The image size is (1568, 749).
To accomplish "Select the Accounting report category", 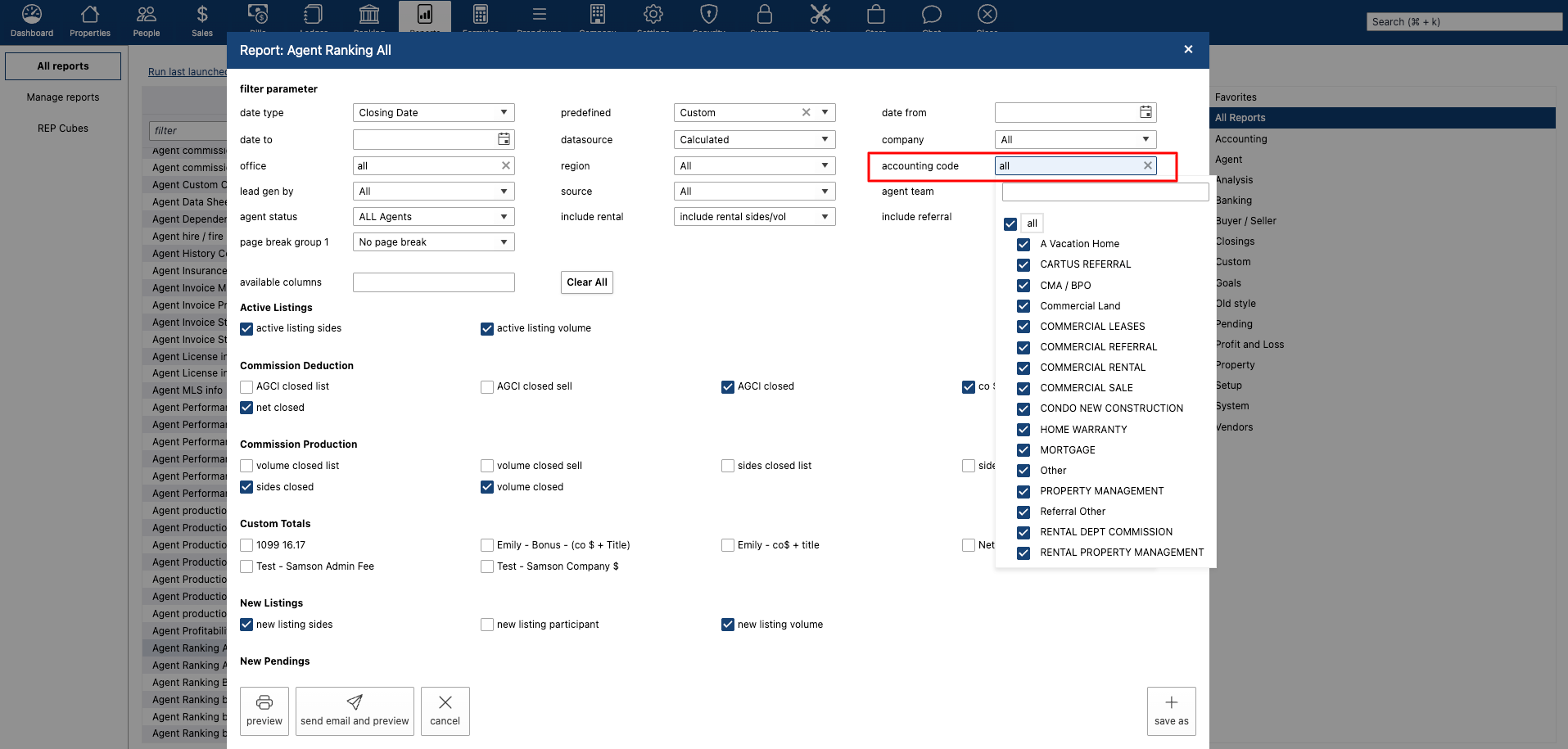I will click(x=1240, y=139).
